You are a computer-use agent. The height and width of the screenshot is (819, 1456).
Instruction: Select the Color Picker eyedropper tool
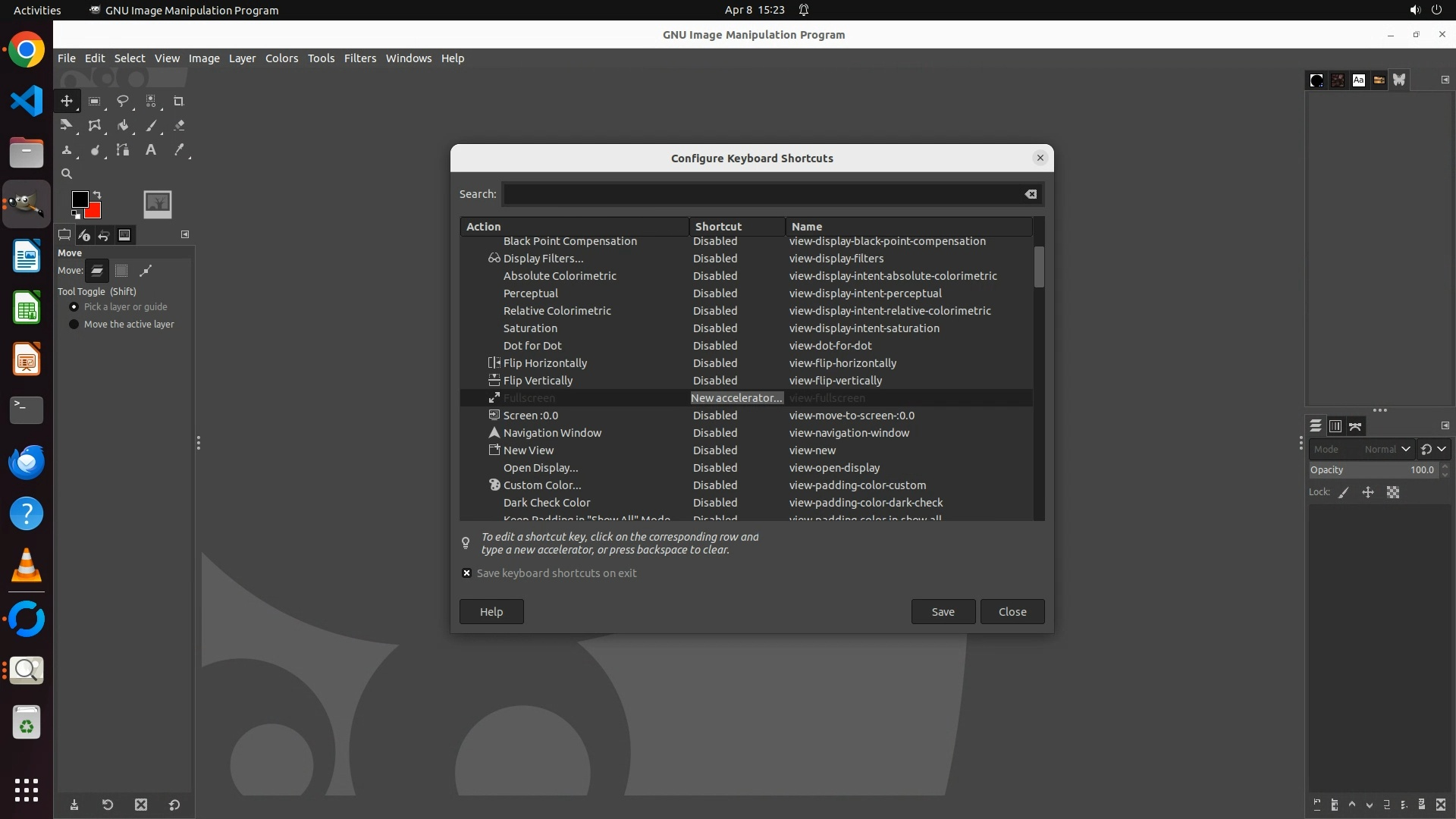pyautogui.click(x=178, y=150)
